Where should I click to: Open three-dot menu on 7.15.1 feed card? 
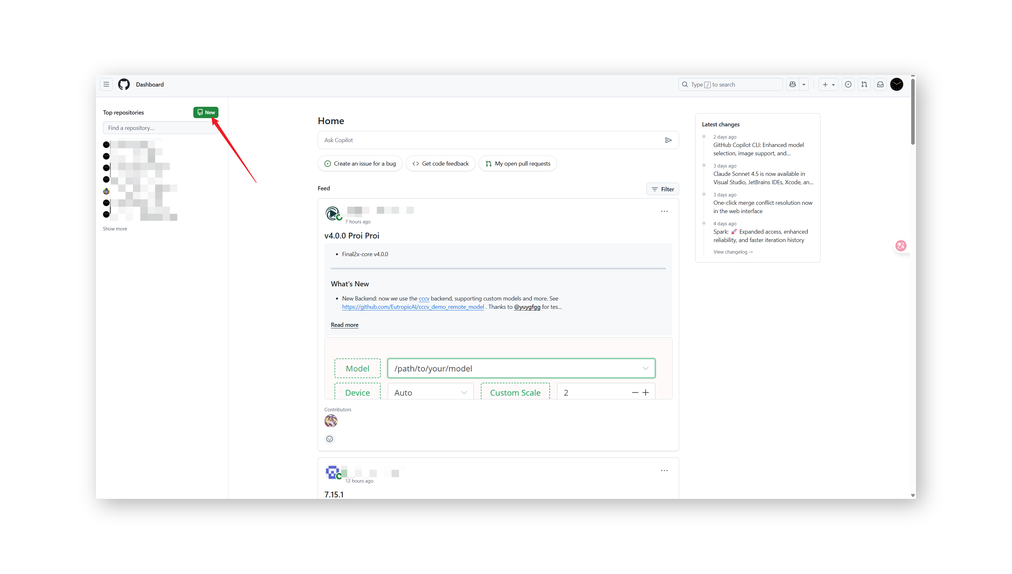tap(664, 471)
